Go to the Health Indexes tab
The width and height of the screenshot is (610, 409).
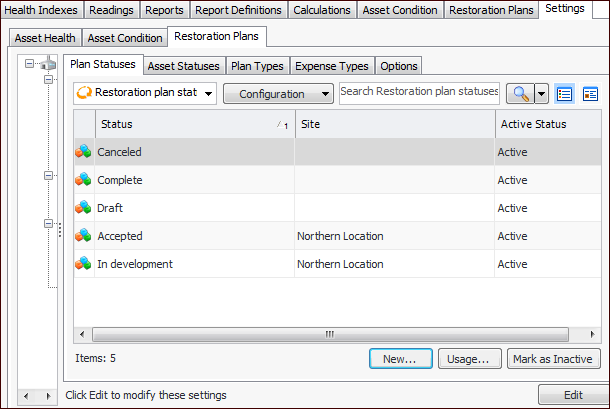[x=41, y=10]
